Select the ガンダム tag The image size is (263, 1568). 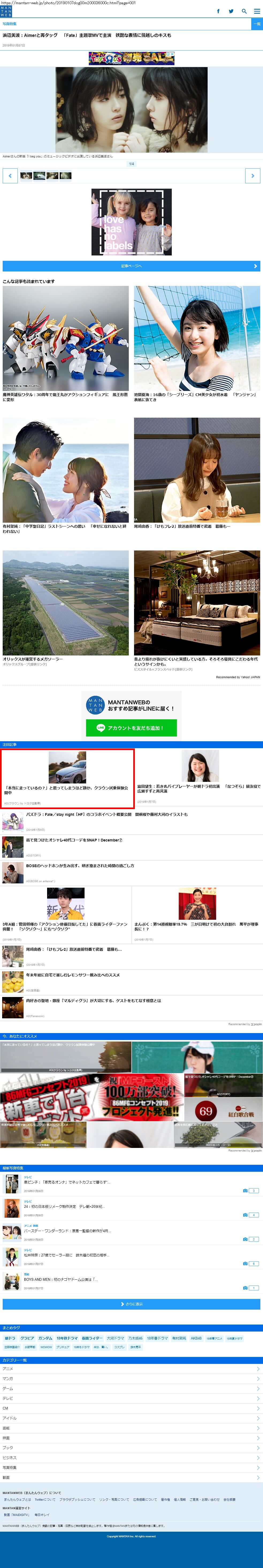pyautogui.click(x=45, y=1338)
